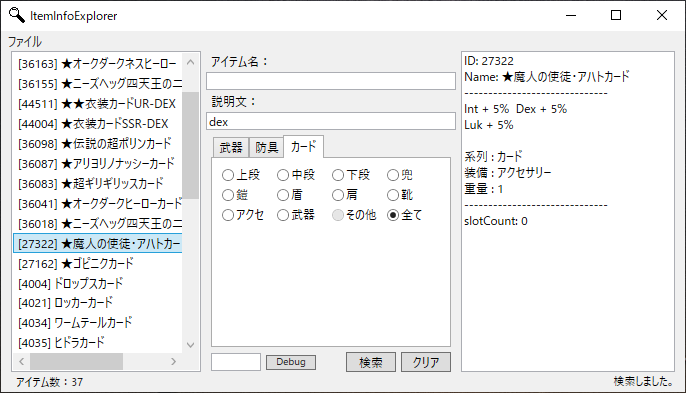
Task: Click the vertical scrollbar thumb in item list
Action: (x=190, y=145)
